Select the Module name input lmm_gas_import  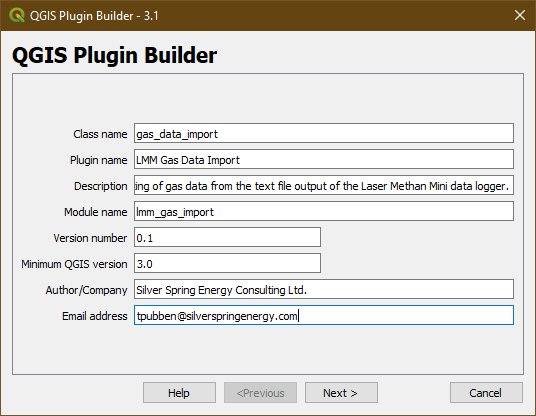324,211
